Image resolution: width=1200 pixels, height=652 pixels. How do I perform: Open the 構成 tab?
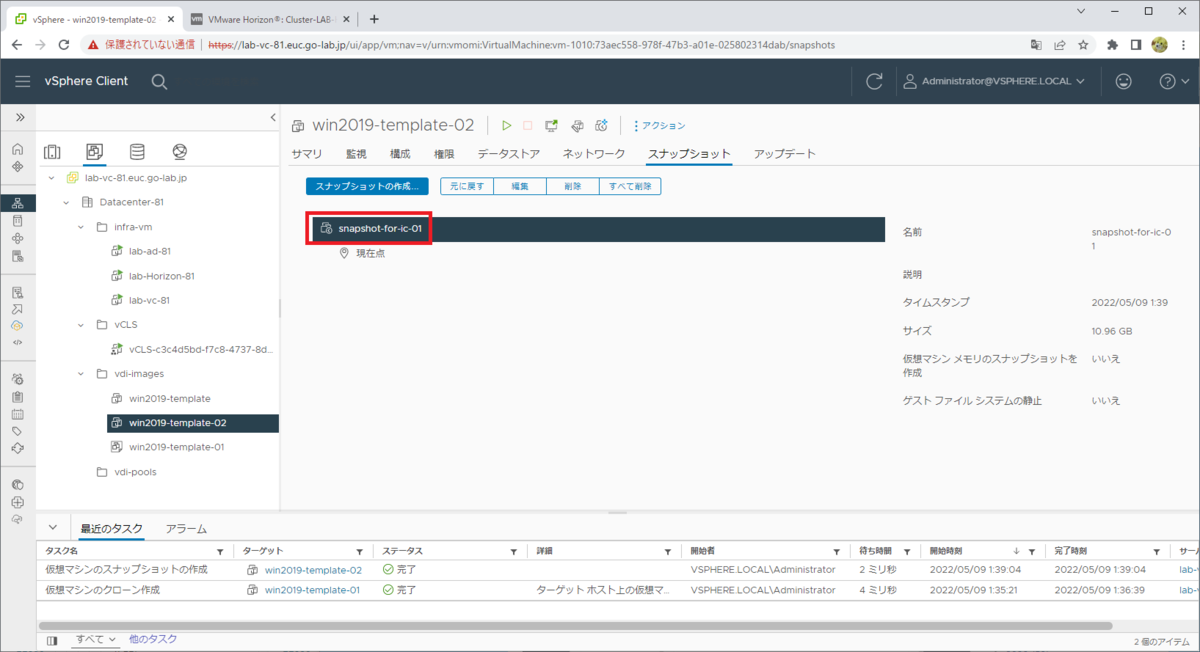400,154
